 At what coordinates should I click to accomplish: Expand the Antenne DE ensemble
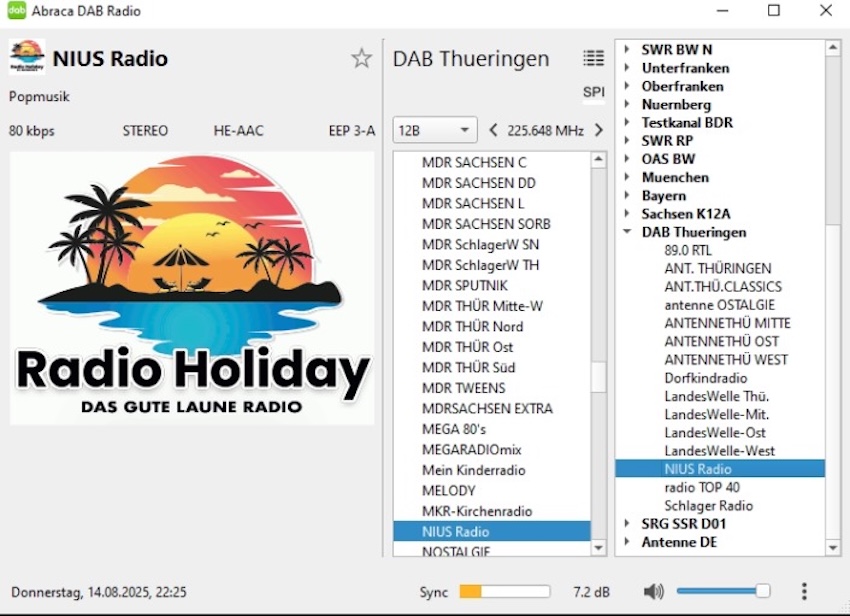click(627, 542)
